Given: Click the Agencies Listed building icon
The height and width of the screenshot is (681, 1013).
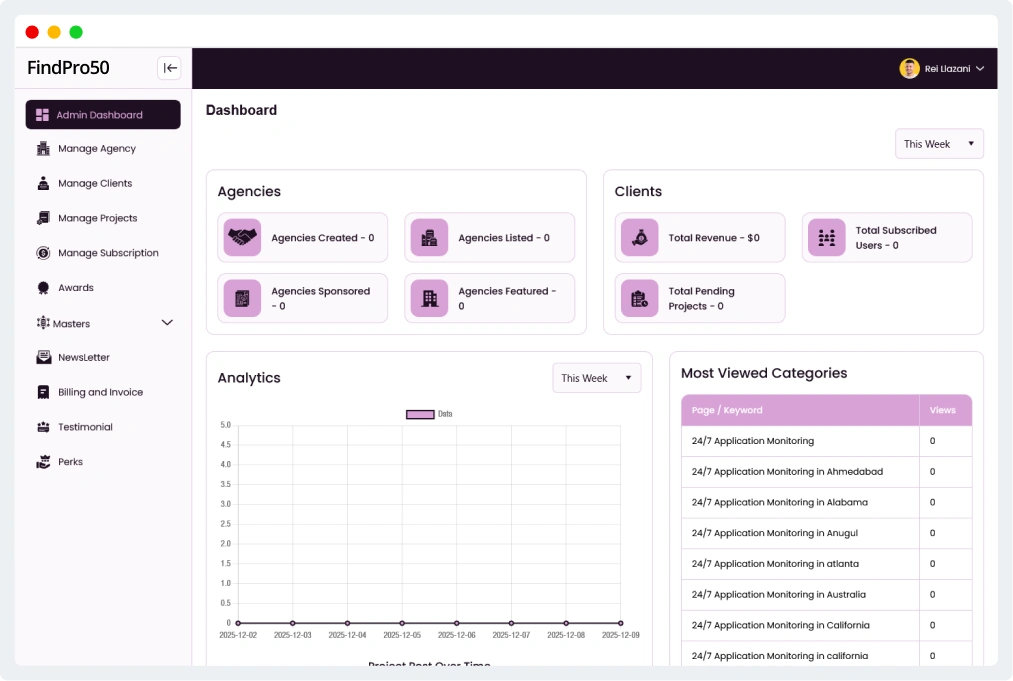Looking at the screenshot, I should coord(429,238).
